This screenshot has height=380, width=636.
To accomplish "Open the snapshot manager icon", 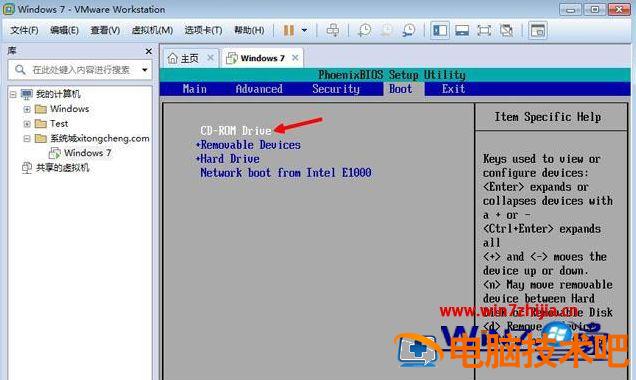I will [408, 30].
